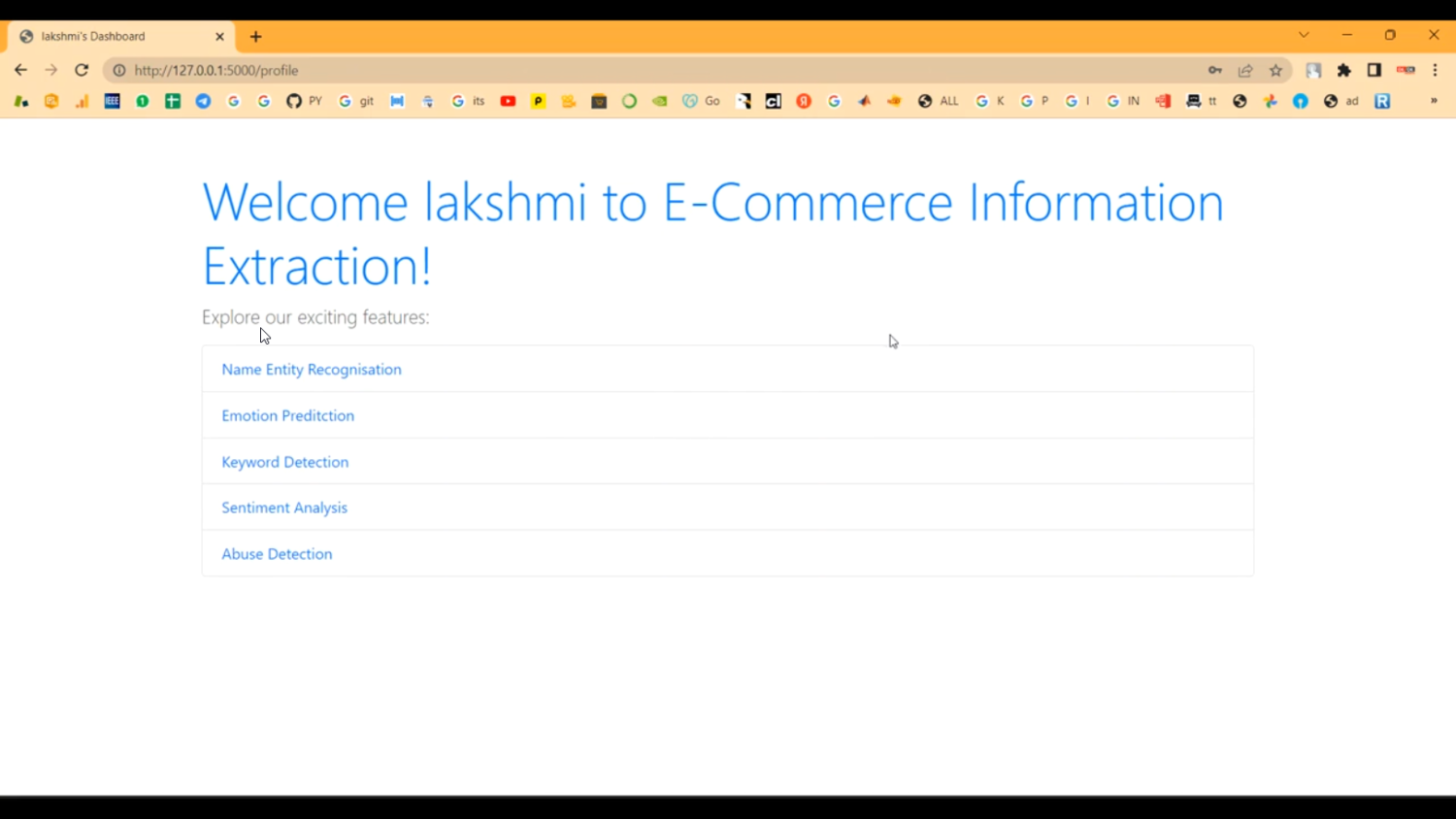The width and height of the screenshot is (1456, 819).
Task: Toggle the browser side panel
Action: click(1374, 70)
